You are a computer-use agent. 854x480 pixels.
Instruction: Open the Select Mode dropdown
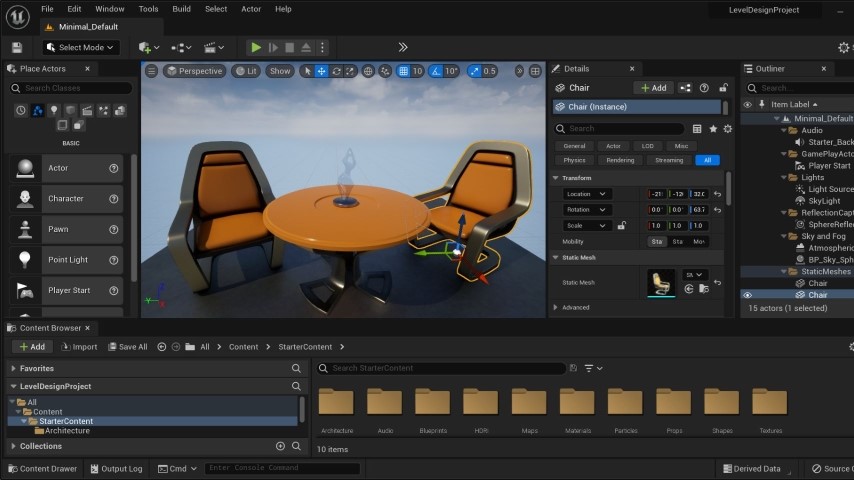click(82, 47)
